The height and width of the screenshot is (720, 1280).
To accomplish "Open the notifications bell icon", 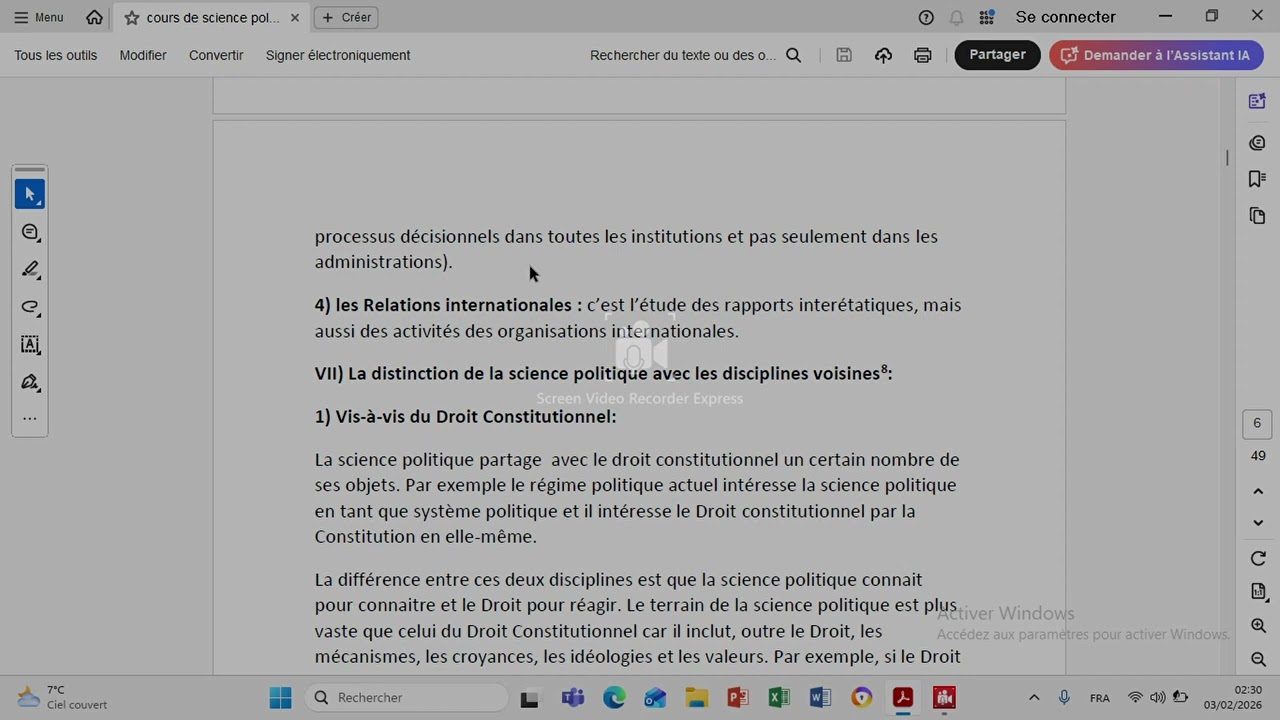I will click(x=957, y=17).
